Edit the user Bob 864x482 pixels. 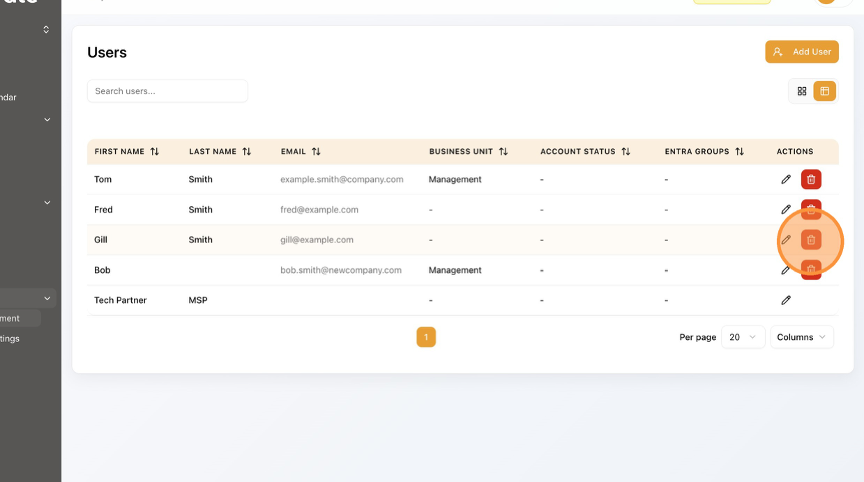786,270
